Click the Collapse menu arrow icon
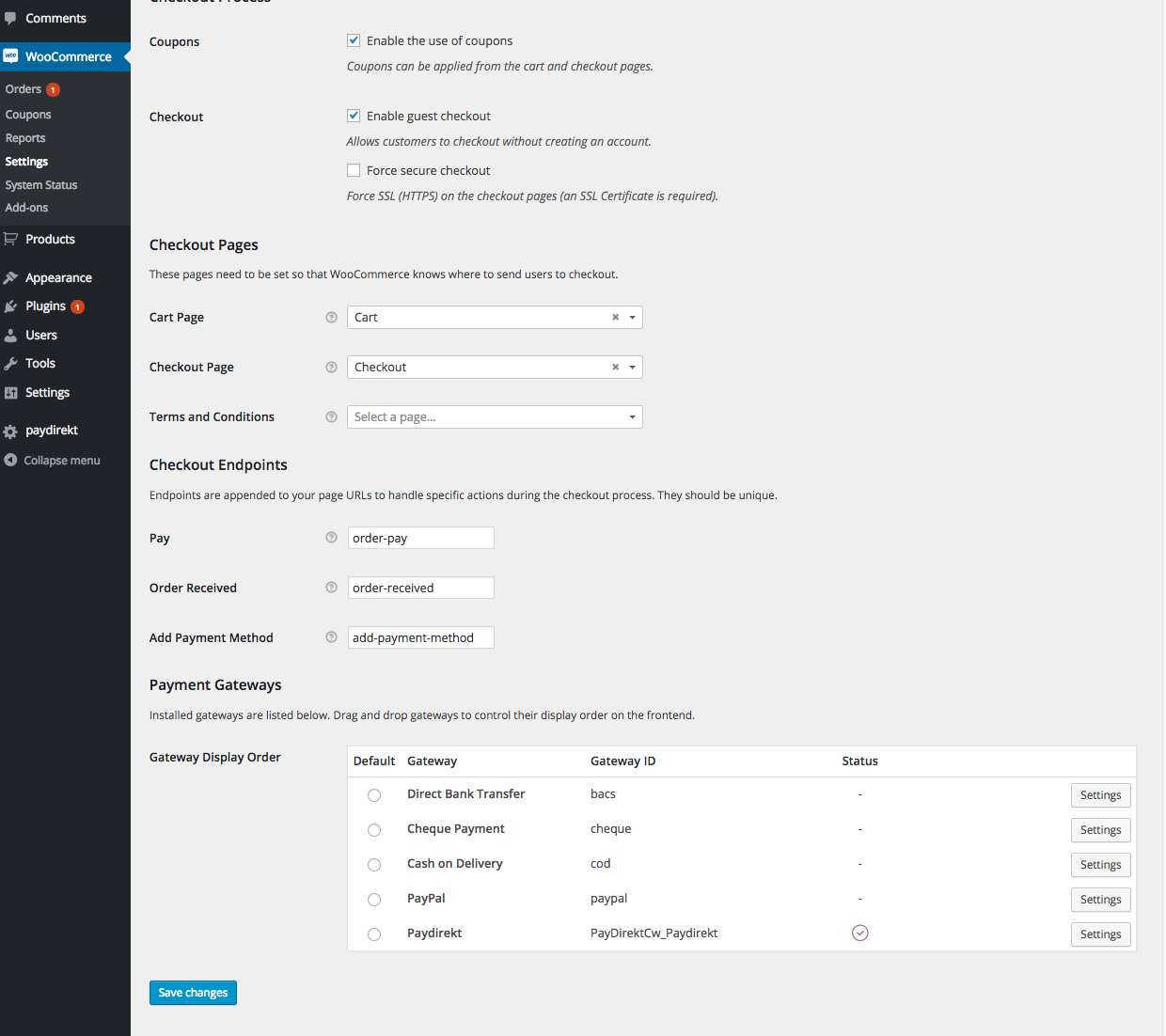 11,461
